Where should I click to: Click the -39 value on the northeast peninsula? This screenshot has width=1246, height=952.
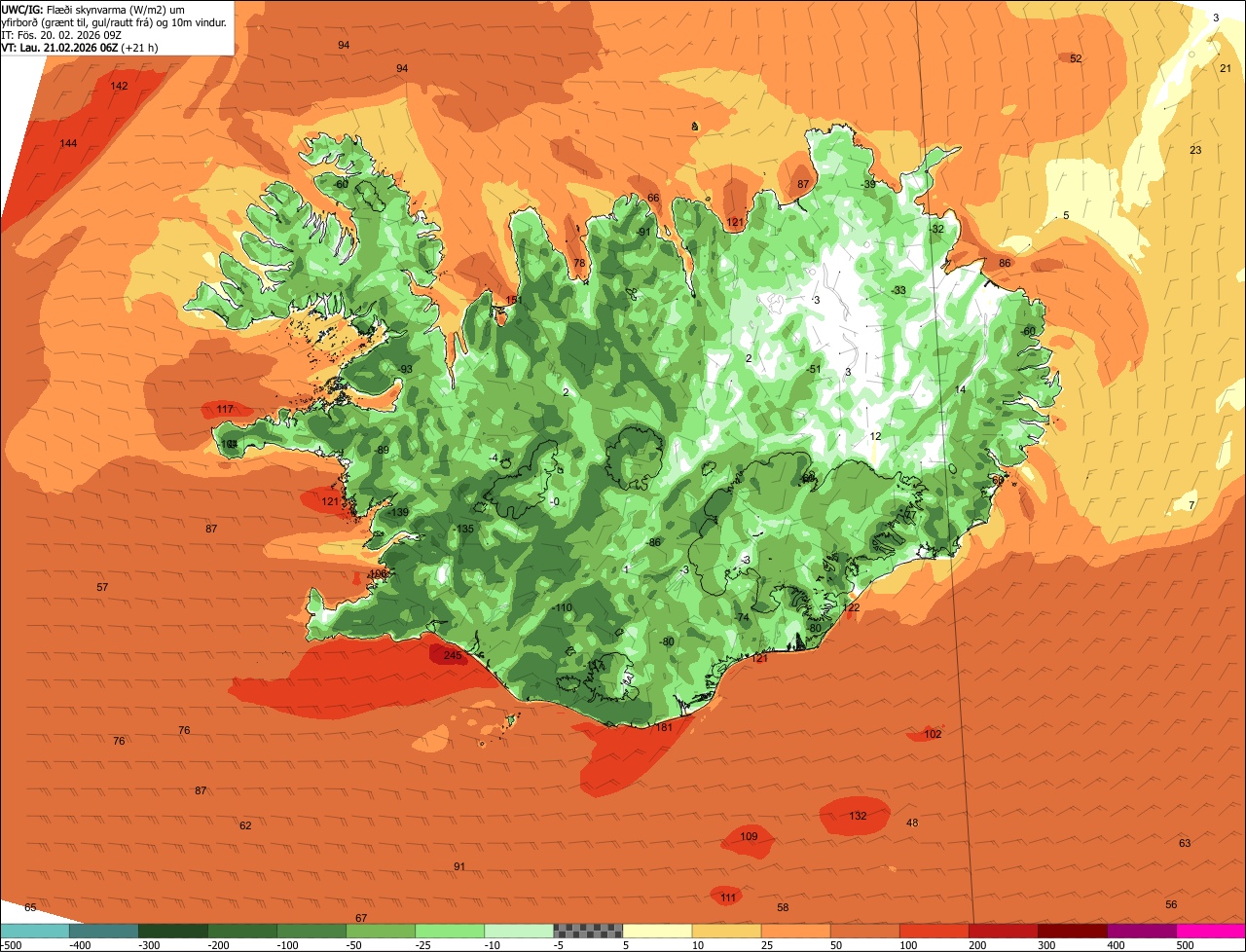point(868,184)
